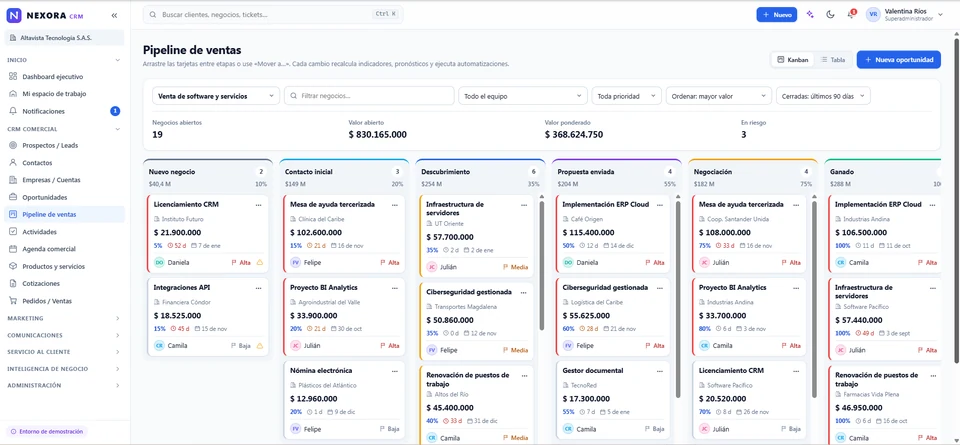Switch to Kanban view
Image resolution: width=960 pixels, height=445 pixels.
792,60
